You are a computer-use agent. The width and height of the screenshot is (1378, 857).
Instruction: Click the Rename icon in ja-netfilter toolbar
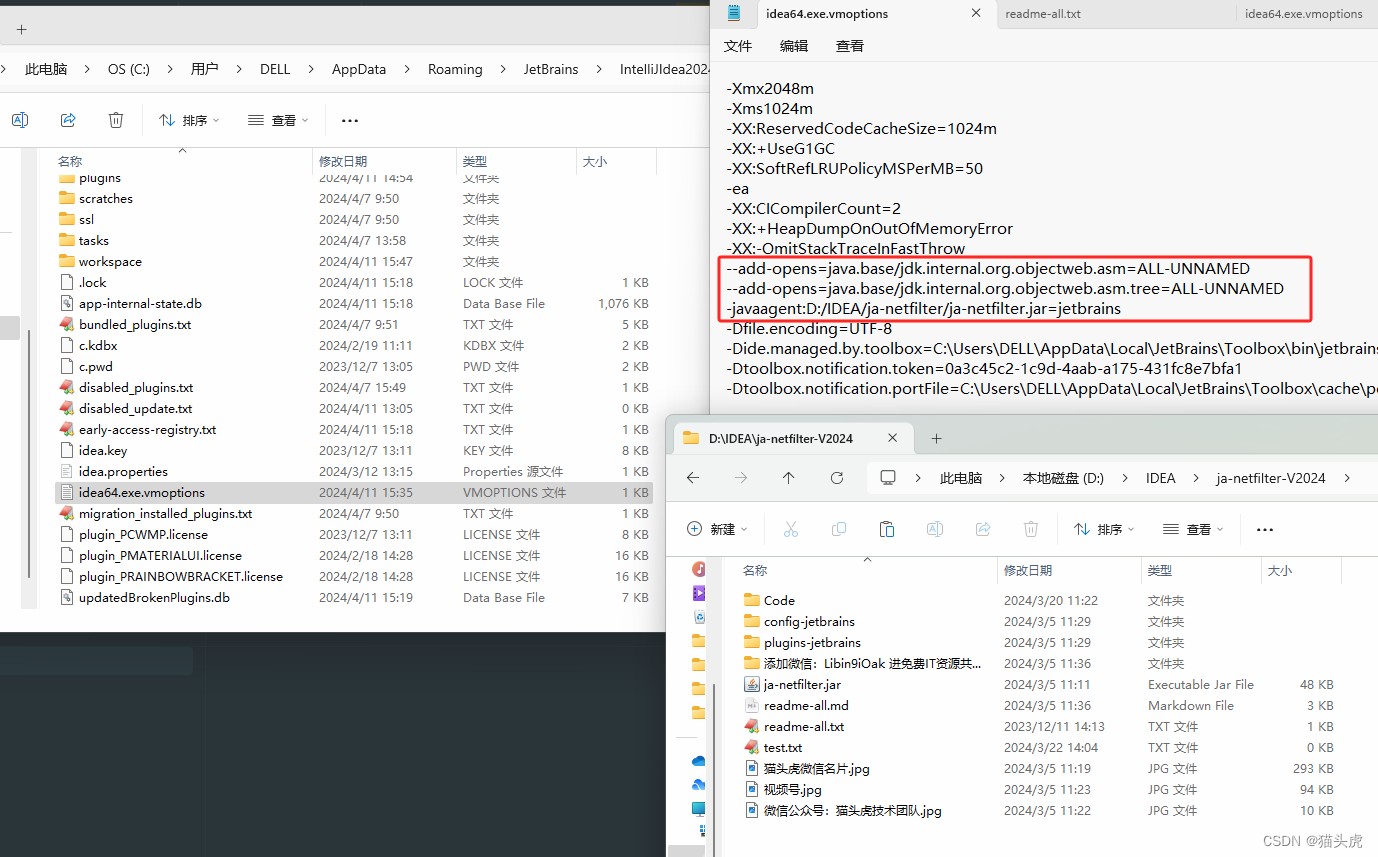click(935, 529)
